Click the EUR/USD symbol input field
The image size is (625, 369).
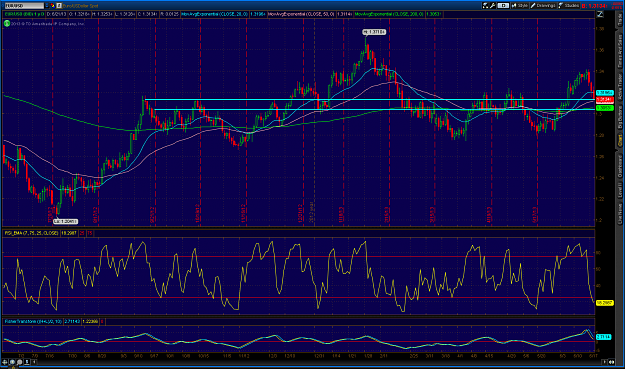(x=24, y=6)
